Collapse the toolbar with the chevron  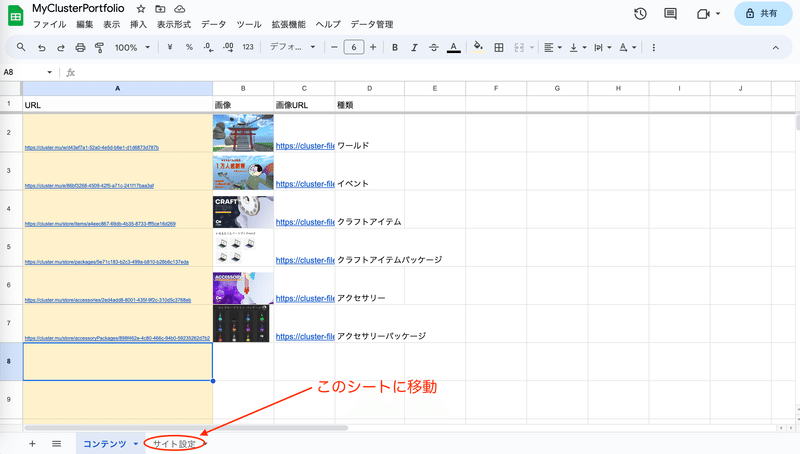pyautogui.click(x=776, y=47)
